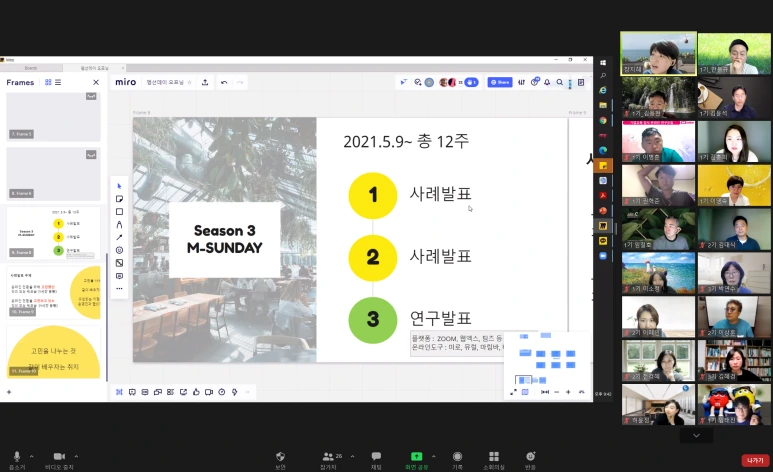The width and height of the screenshot is (773, 472).
Task: Open the frame thumbnail labeled 7. Frame 5
Action: pyautogui.click(x=53, y=117)
